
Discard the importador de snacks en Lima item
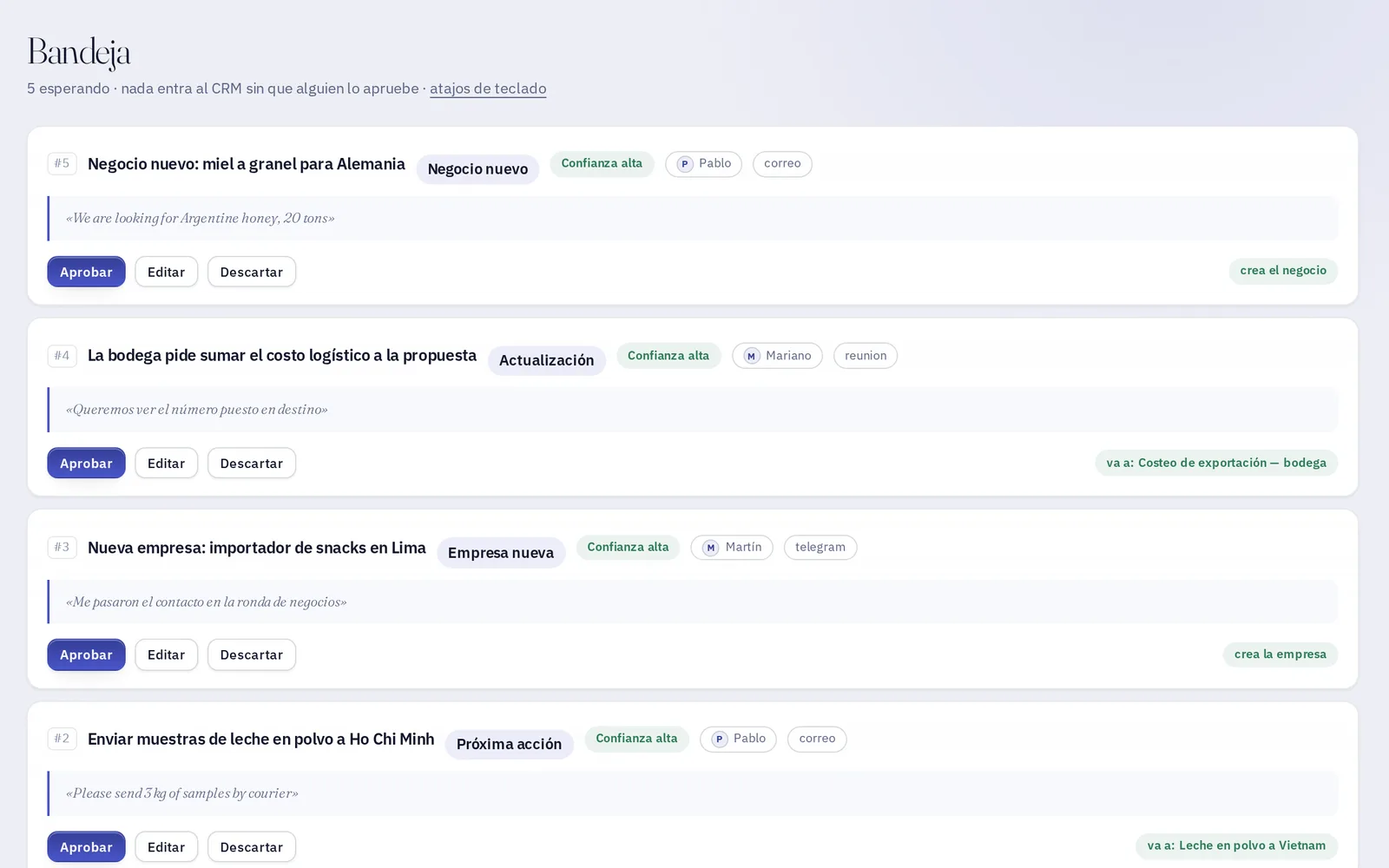(x=252, y=654)
